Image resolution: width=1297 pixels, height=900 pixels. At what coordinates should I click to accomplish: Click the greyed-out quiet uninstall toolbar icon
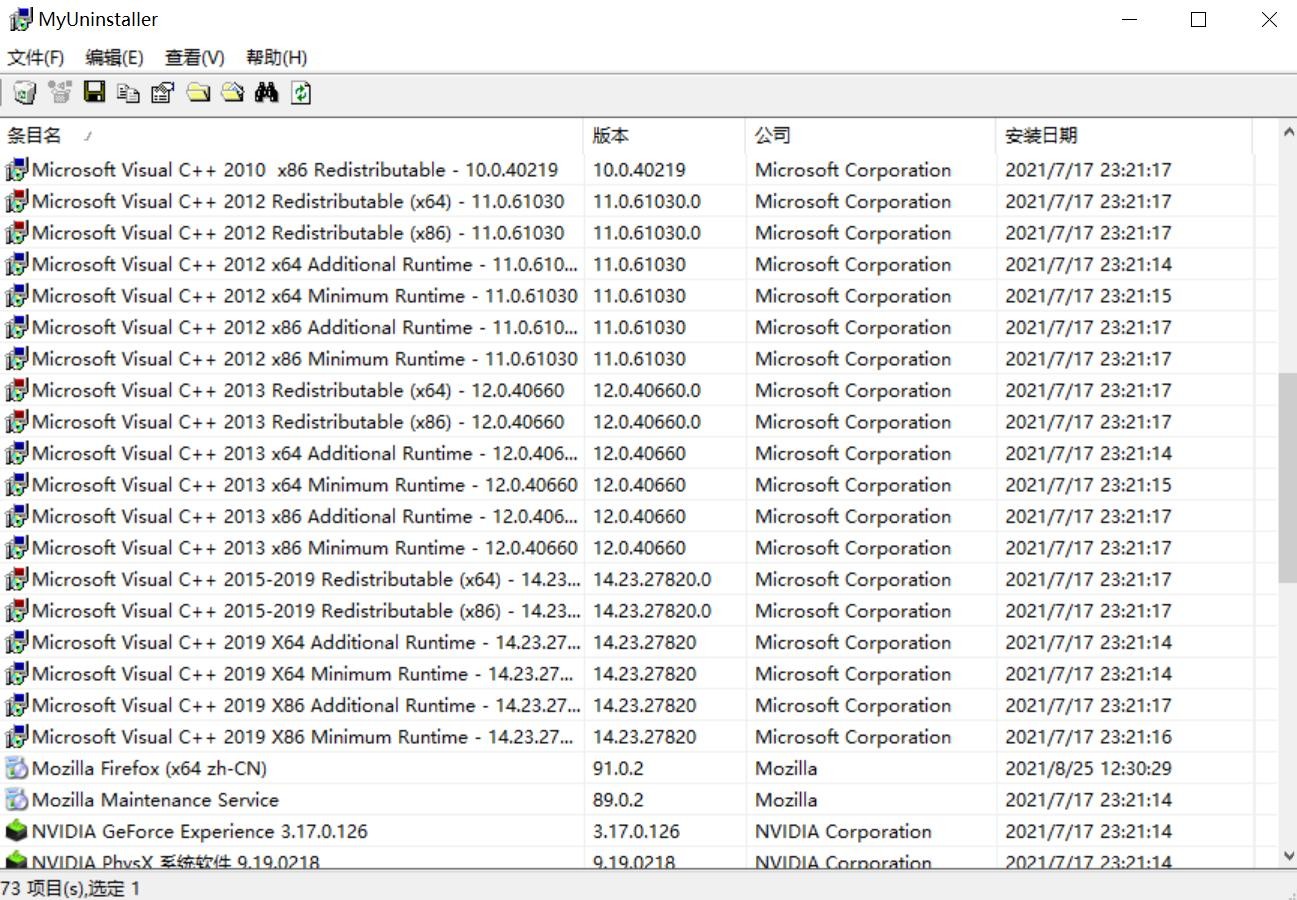pos(60,93)
